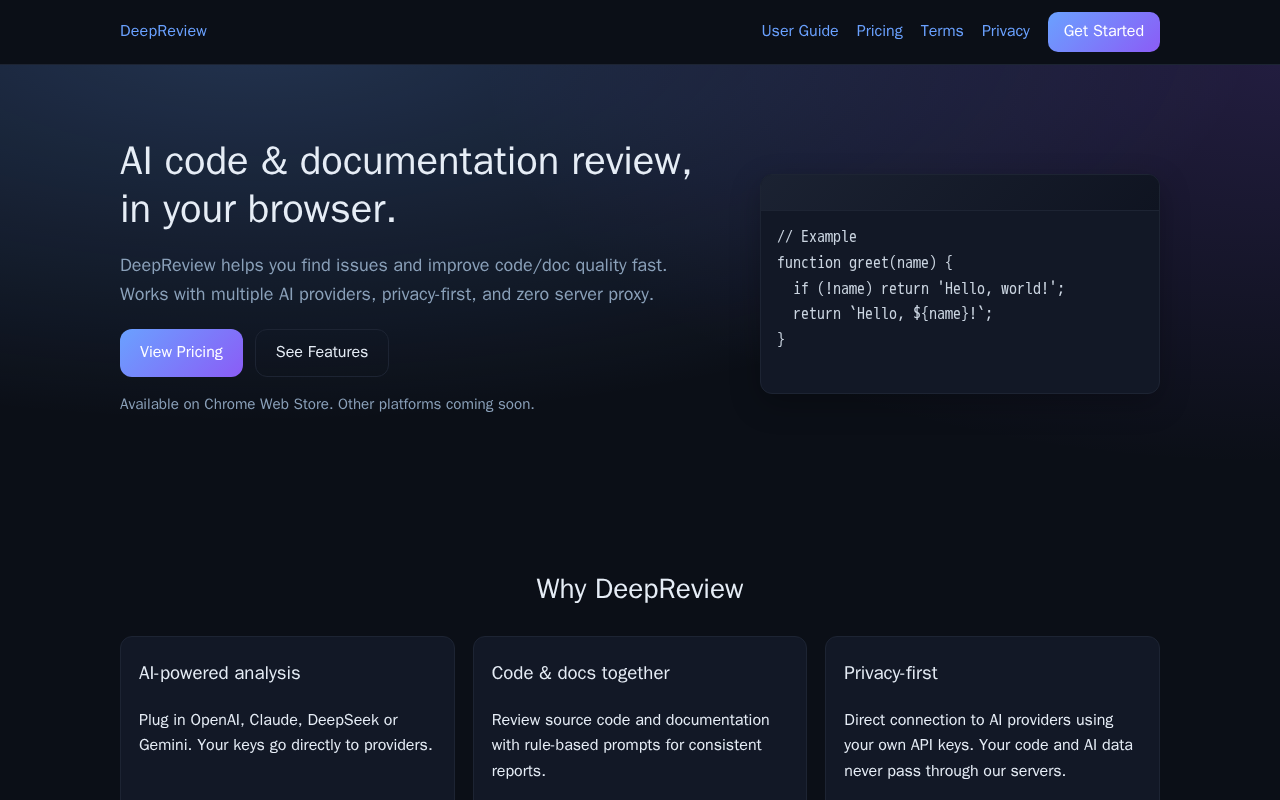Click the return `Hello, ${name}!` code line
Image resolution: width=1280 pixels, height=800 pixels.
(x=893, y=314)
